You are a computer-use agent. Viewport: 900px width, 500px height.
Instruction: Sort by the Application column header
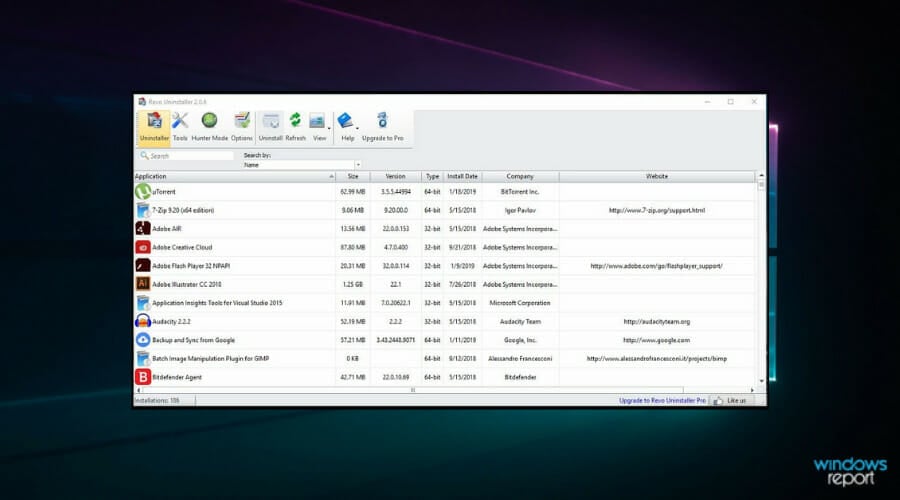tap(234, 176)
